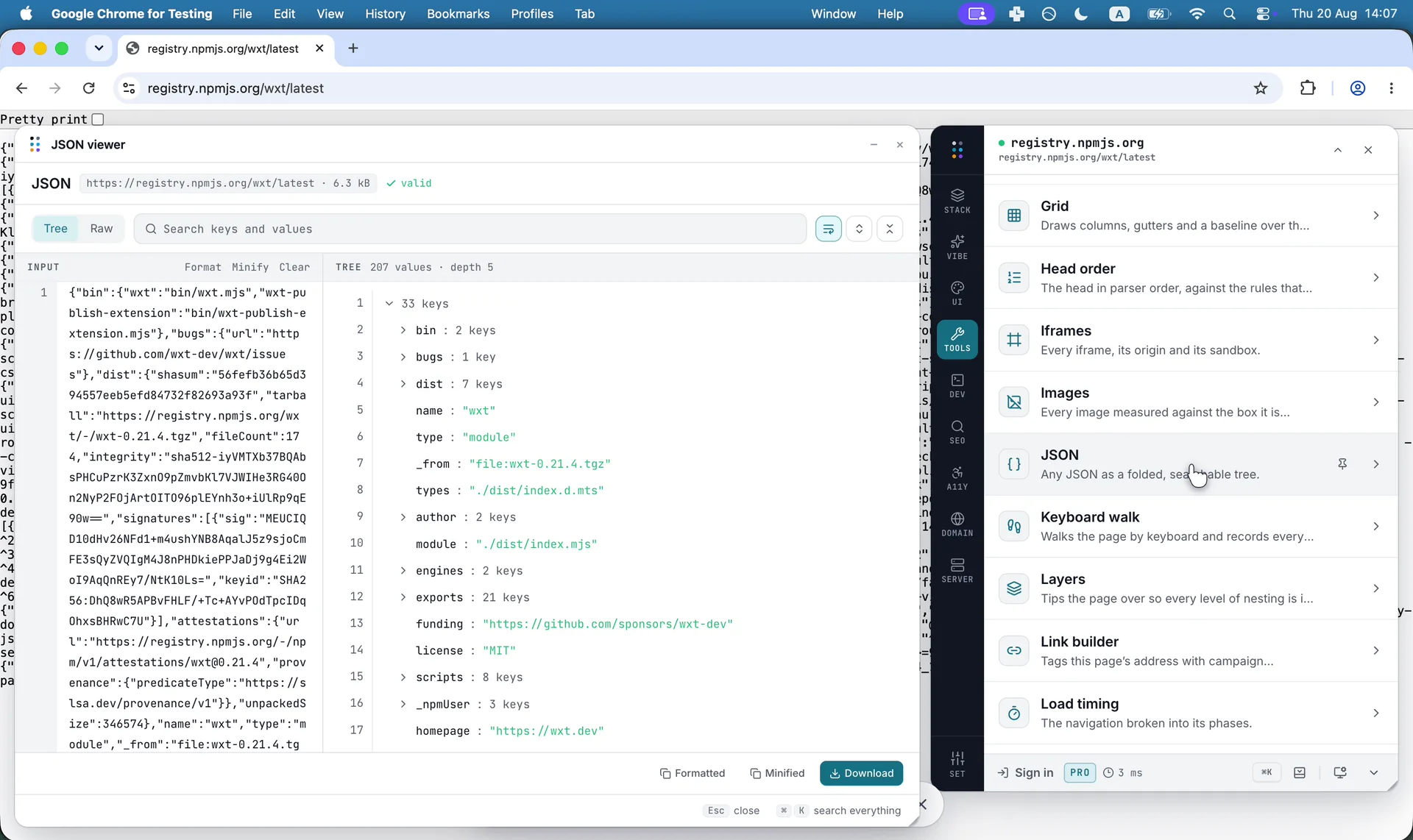Open the DEV section in the sidebar
This screenshot has height=840, width=1413.
(x=957, y=385)
